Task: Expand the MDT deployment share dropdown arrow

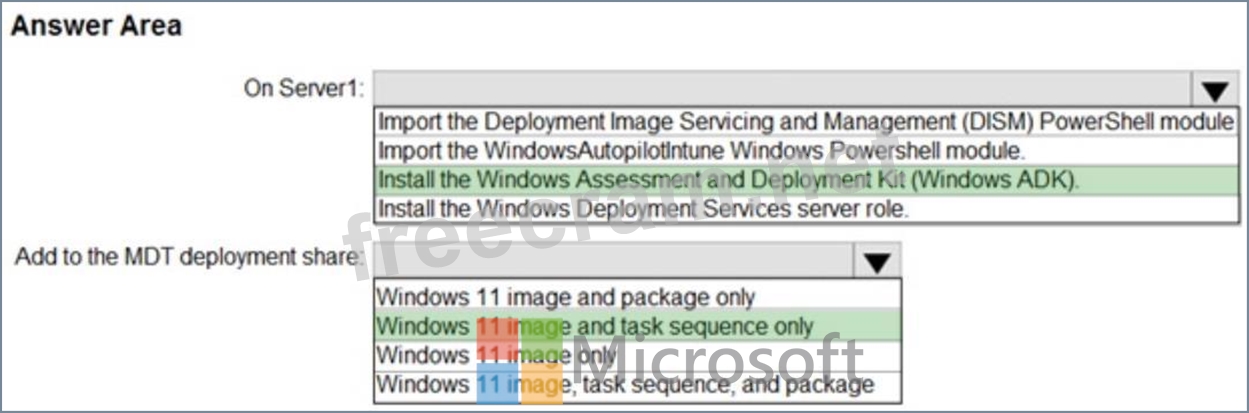Action: pos(877,262)
